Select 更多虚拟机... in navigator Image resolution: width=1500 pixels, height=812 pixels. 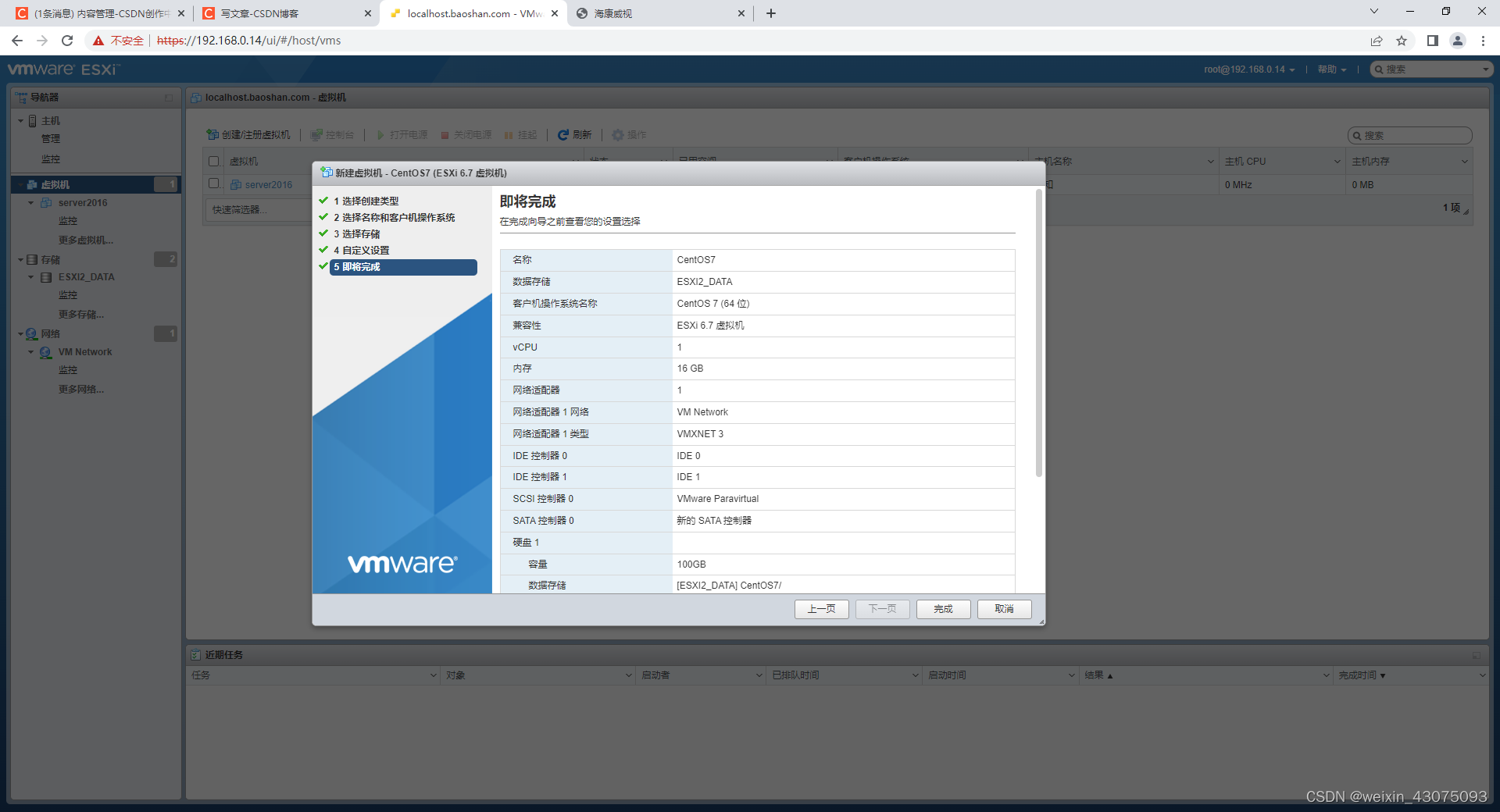86,240
